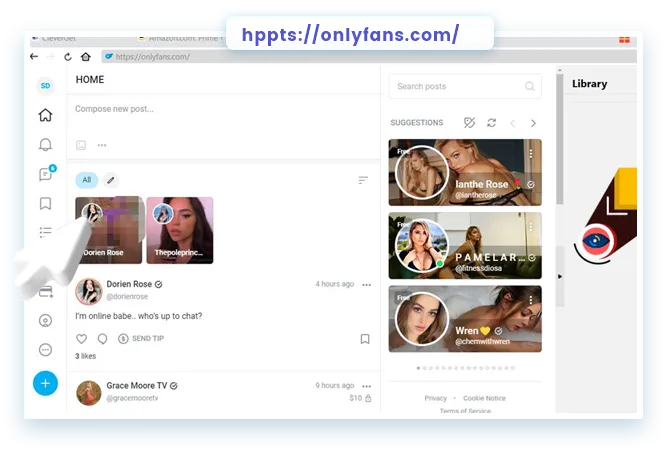Click the Search posts field
Image resolution: width=664 pixels, height=463 pixels.
pos(465,86)
